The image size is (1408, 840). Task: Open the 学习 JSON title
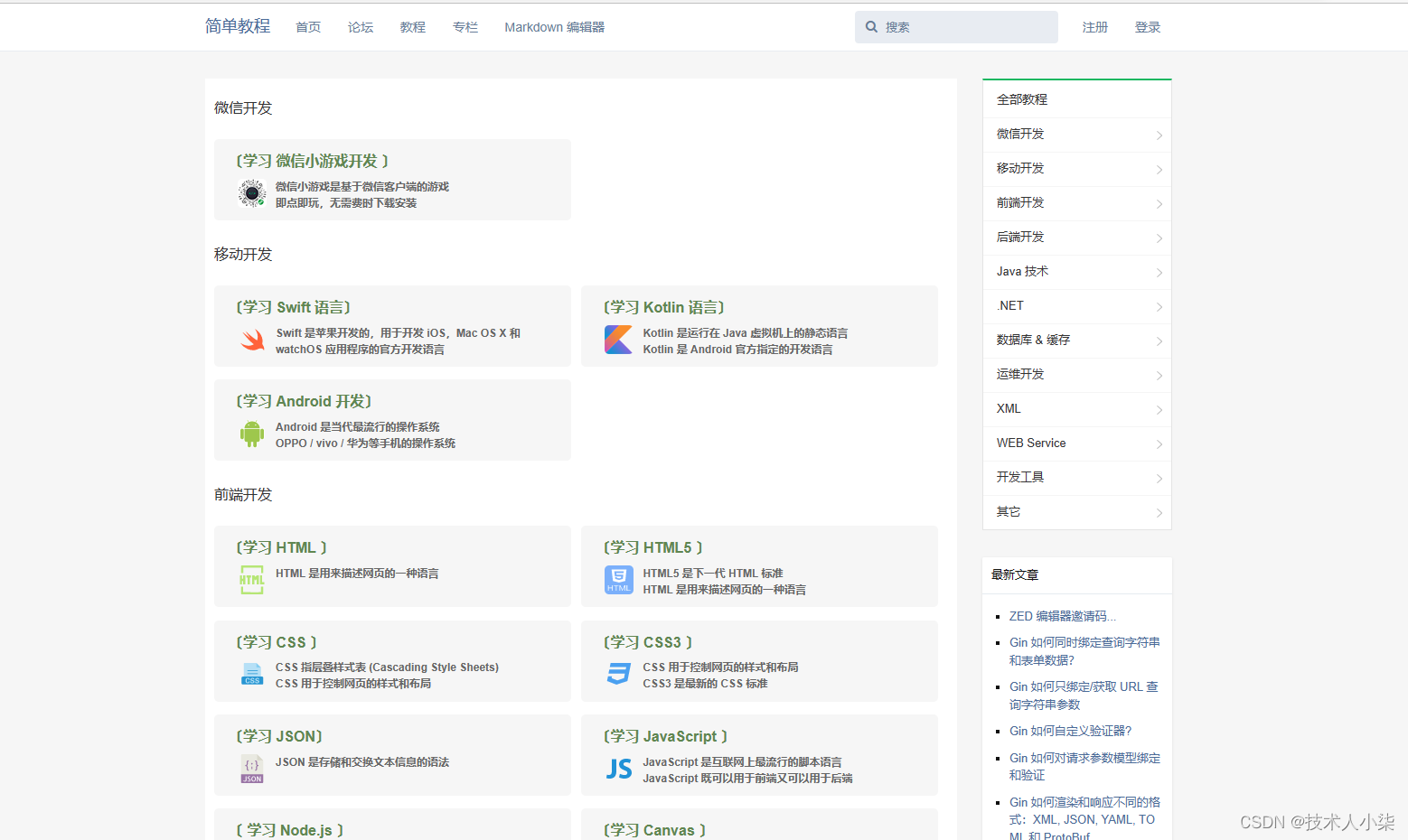[279, 736]
